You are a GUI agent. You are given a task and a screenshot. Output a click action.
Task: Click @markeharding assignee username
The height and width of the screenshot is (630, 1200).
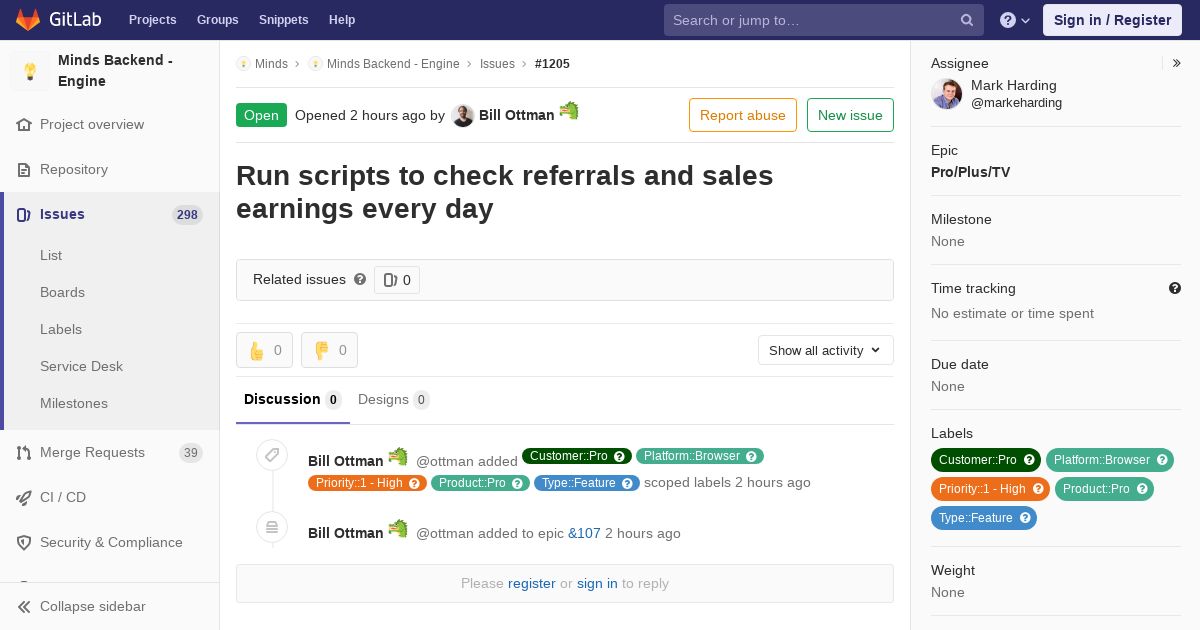[x=1016, y=103]
